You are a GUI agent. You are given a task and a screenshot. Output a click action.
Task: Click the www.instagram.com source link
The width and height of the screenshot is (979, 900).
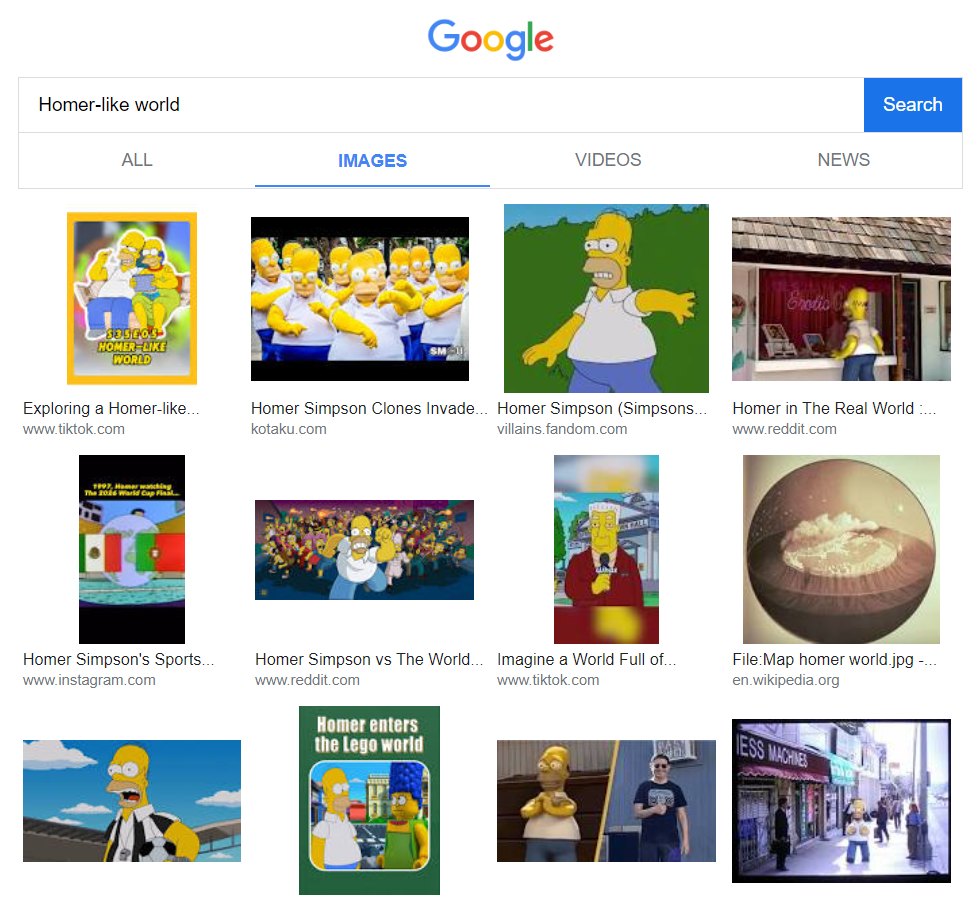coord(89,680)
